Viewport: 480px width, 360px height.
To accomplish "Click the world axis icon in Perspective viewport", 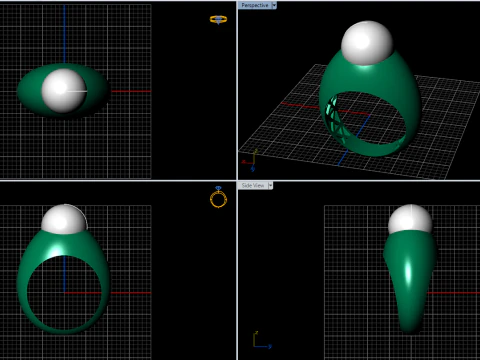I will pos(249,161).
